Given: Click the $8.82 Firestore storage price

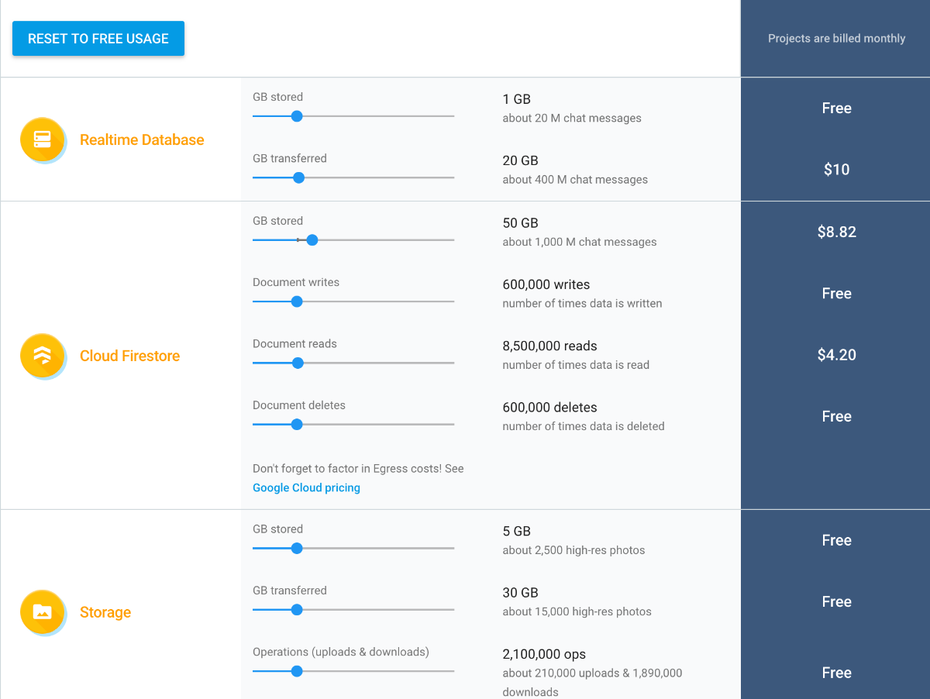Looking at the screenshot, I should pos(836,232).
